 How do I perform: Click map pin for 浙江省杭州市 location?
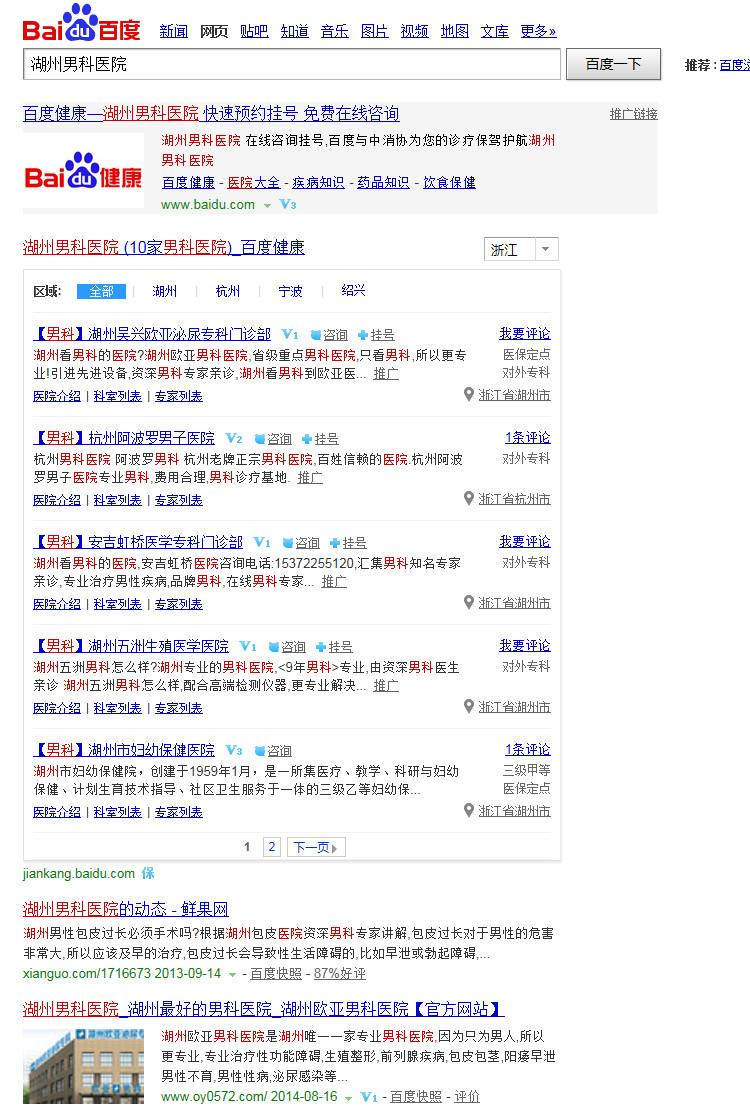tap(469, 498)
